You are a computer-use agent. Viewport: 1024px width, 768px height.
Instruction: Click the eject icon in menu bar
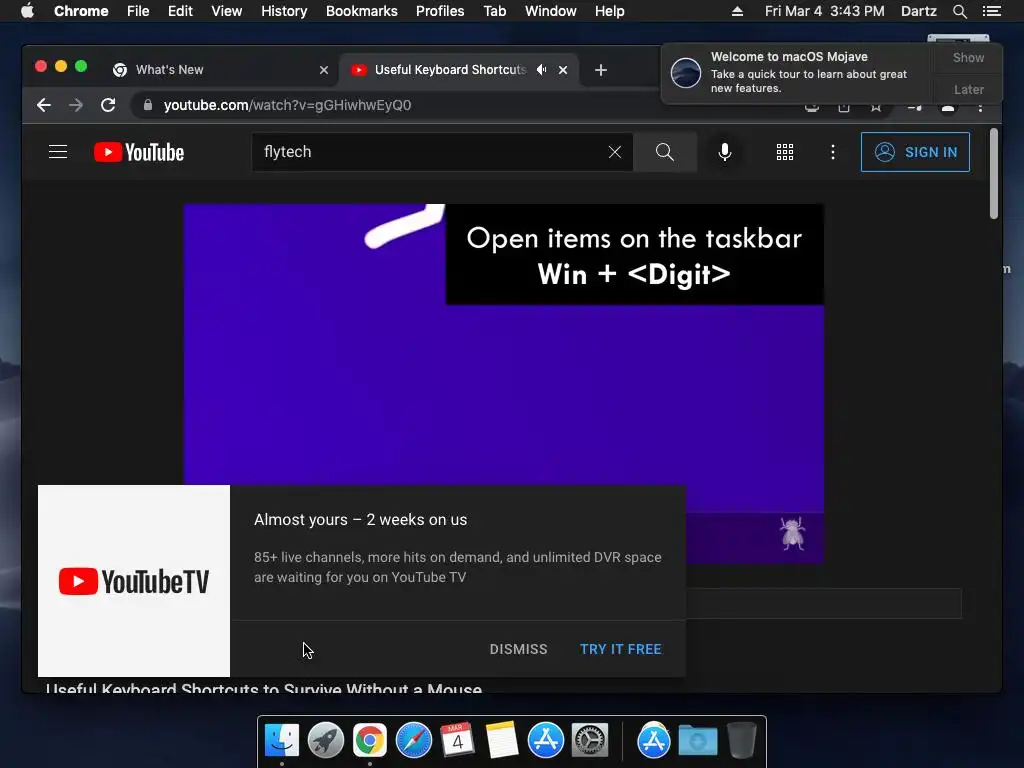point(737,11)
